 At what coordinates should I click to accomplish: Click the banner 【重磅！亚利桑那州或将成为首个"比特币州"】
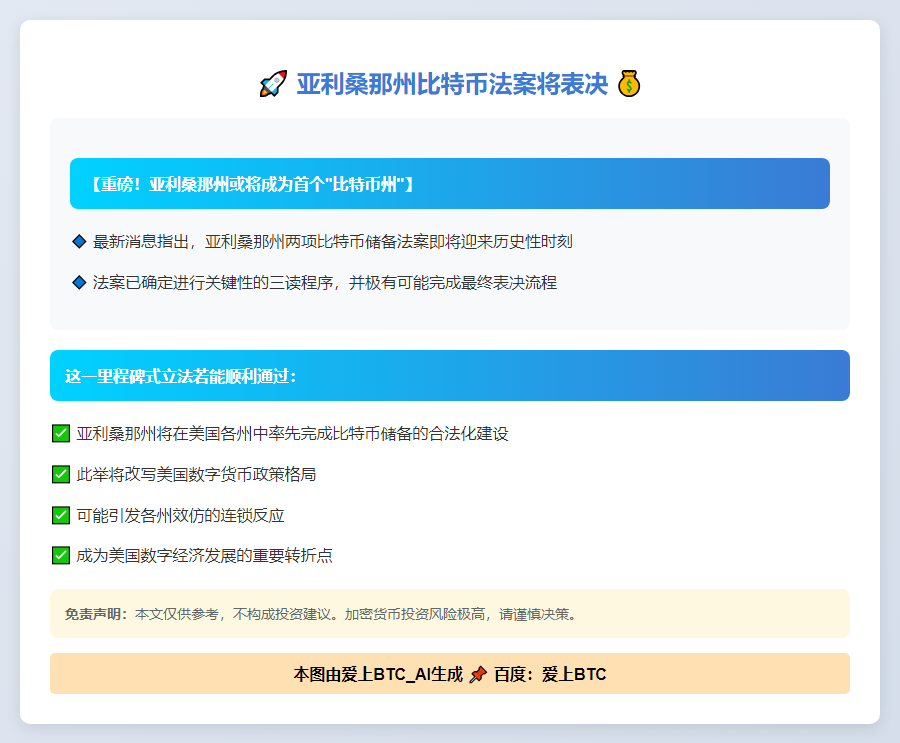(450, 184)
